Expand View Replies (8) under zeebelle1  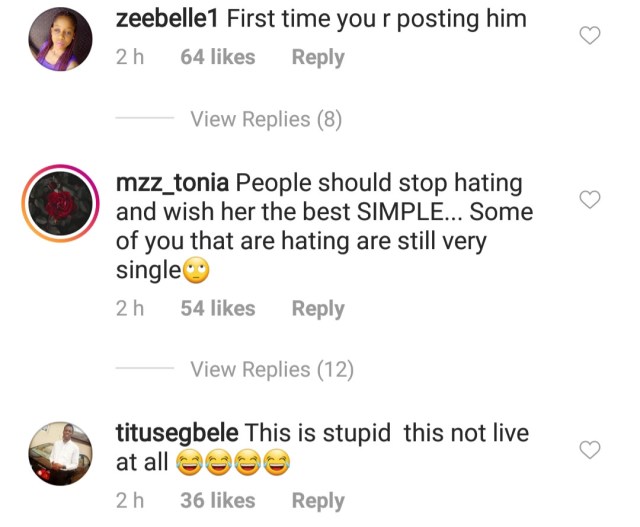tap(266, 119)
